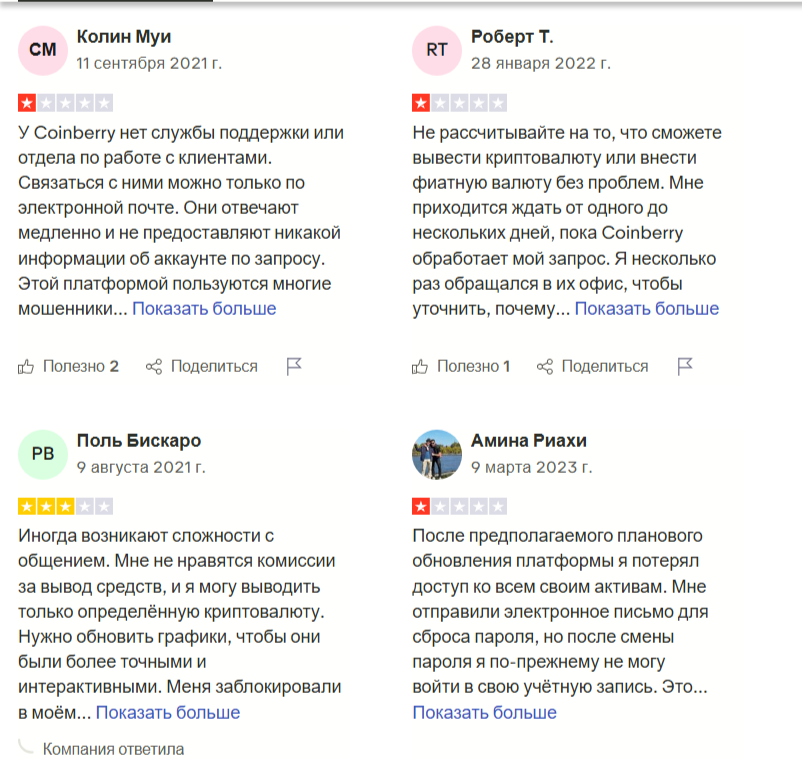The width and height of the screenshot is (802, 759).
Task: Click the thumbs-up icon on Колин Муи's review
Action: 27,367
